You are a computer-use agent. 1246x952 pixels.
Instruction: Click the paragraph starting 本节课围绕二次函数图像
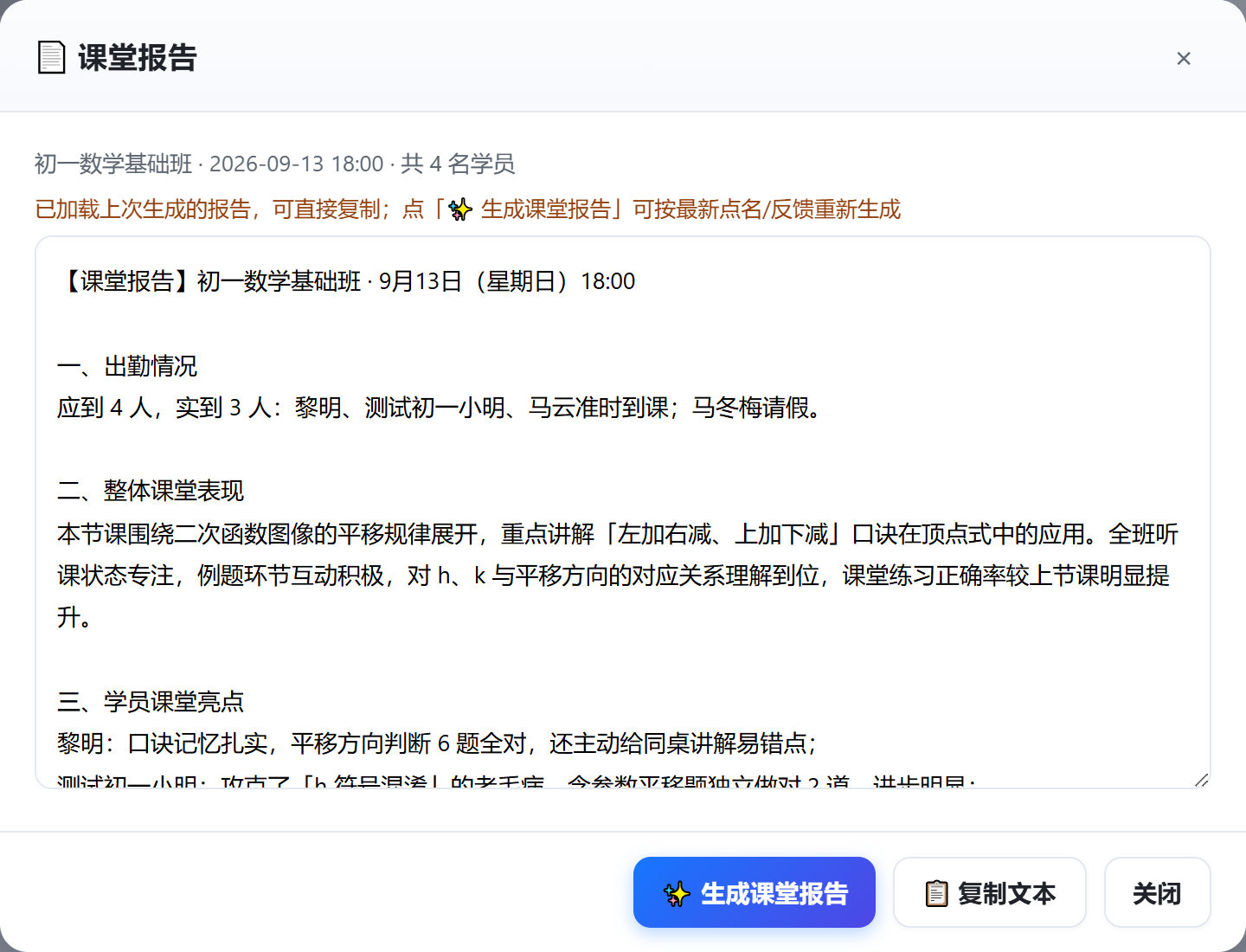pyautogui.click(x=618, y=576)
